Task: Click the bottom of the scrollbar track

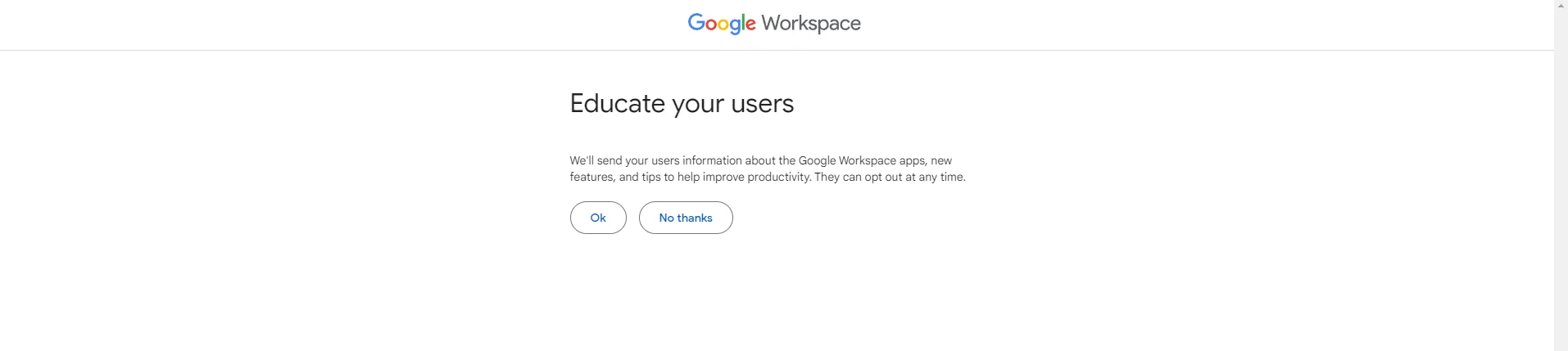Action: click(1561, 344)
